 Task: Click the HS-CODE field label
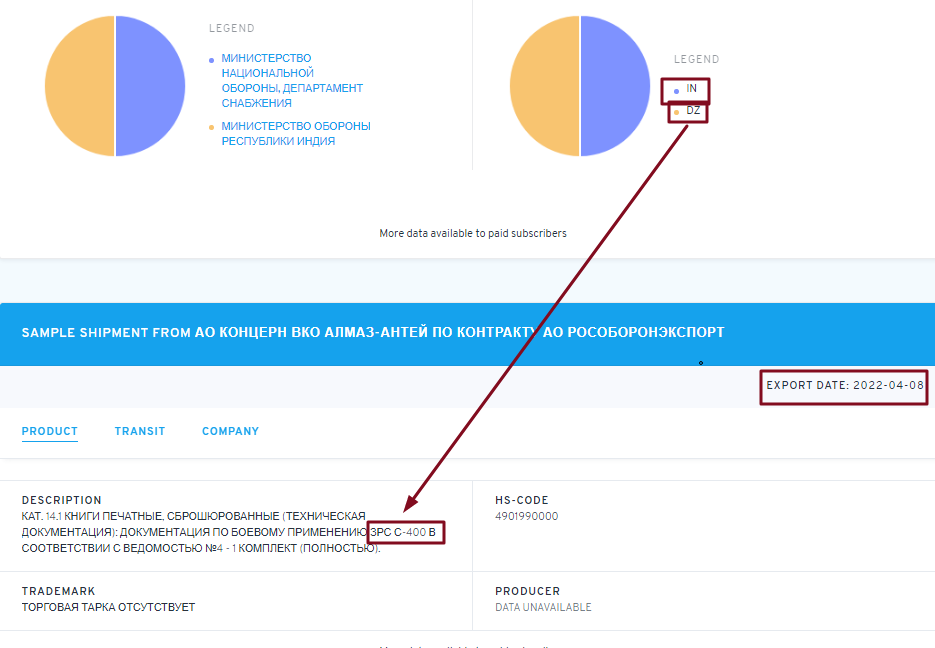pyautogui.click(x=522, y=500)
